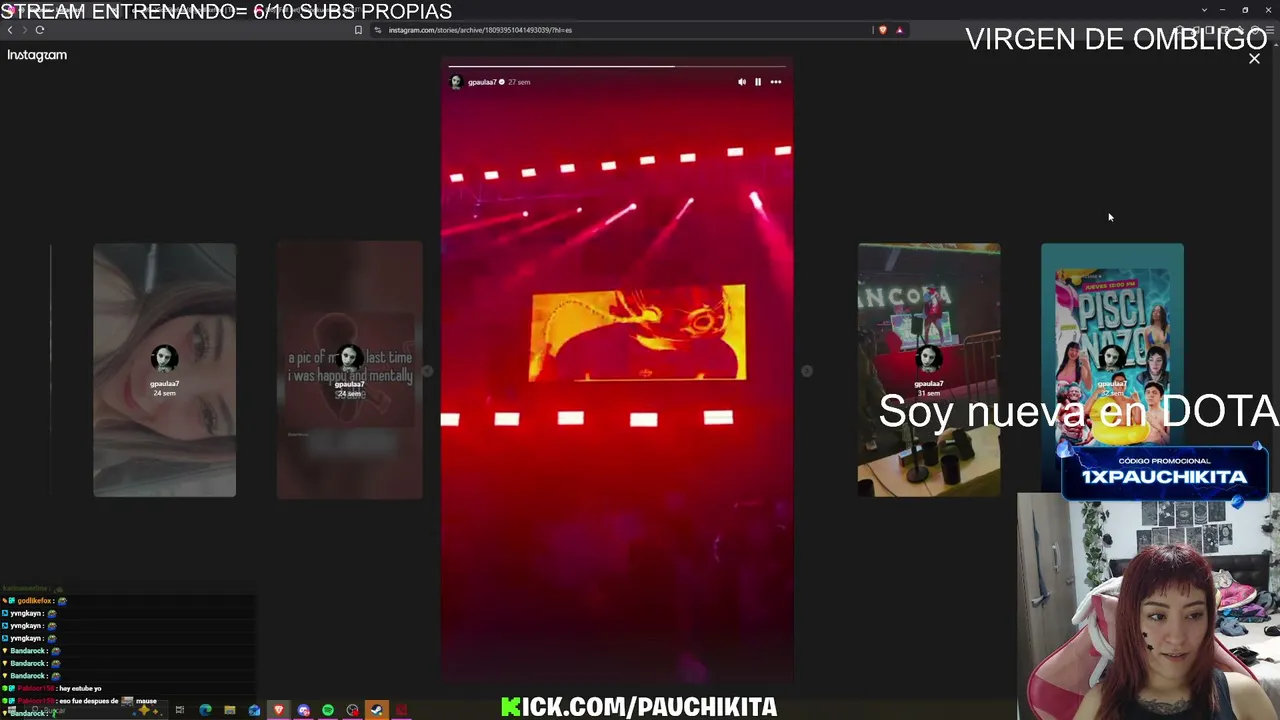Reload the page in the browser
This screenshot has width=1280, height=720.
[x=40, y=30]
